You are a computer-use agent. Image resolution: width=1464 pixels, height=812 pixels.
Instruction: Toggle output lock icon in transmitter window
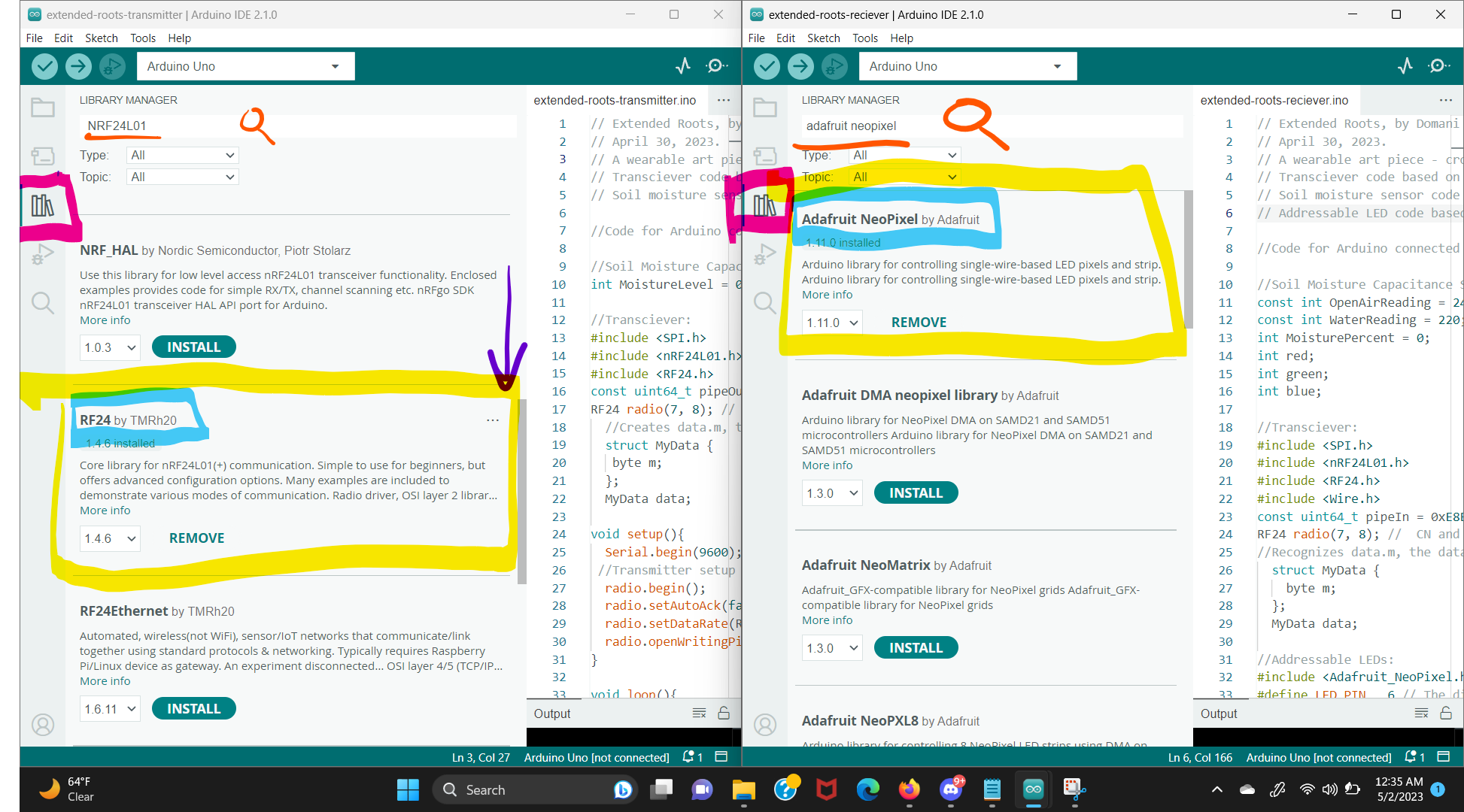[724, 714]
